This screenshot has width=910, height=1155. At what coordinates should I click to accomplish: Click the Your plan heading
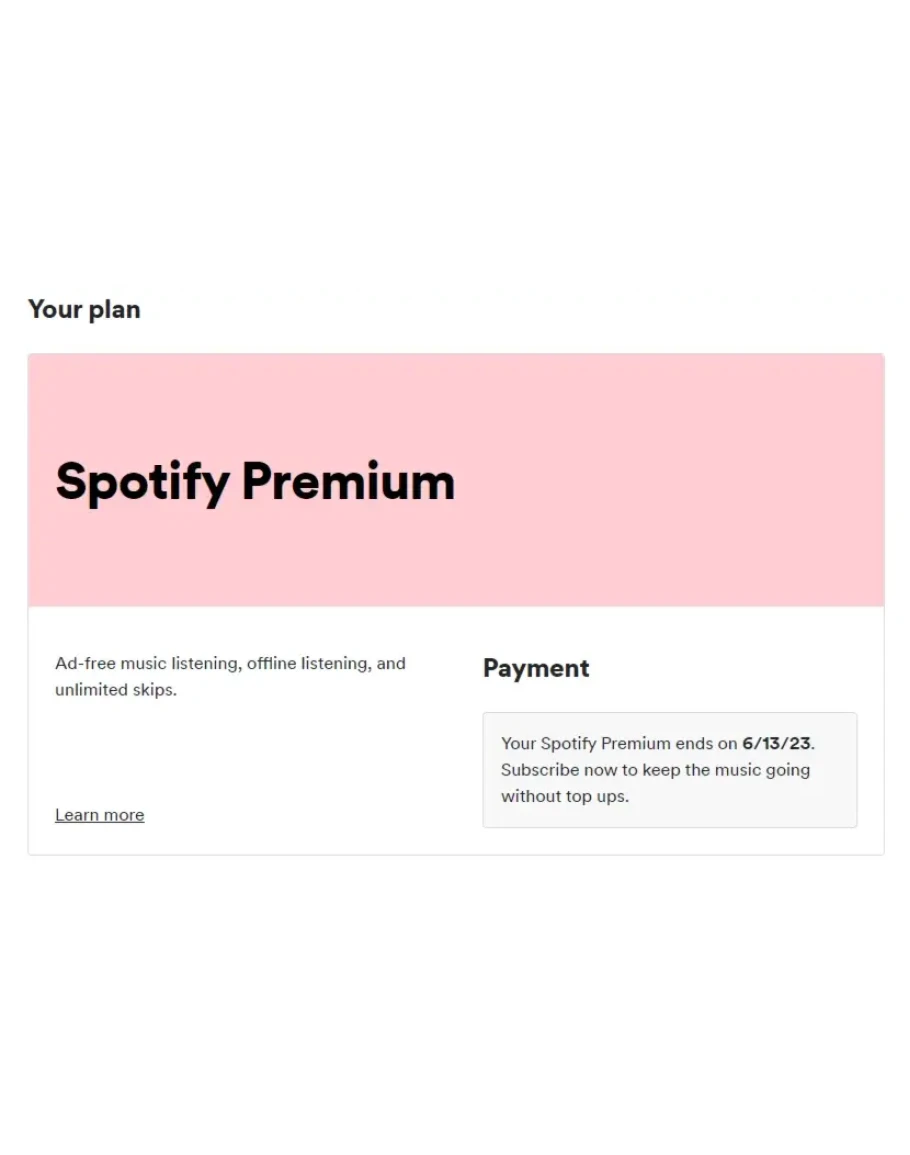click(x=84, y=310)
